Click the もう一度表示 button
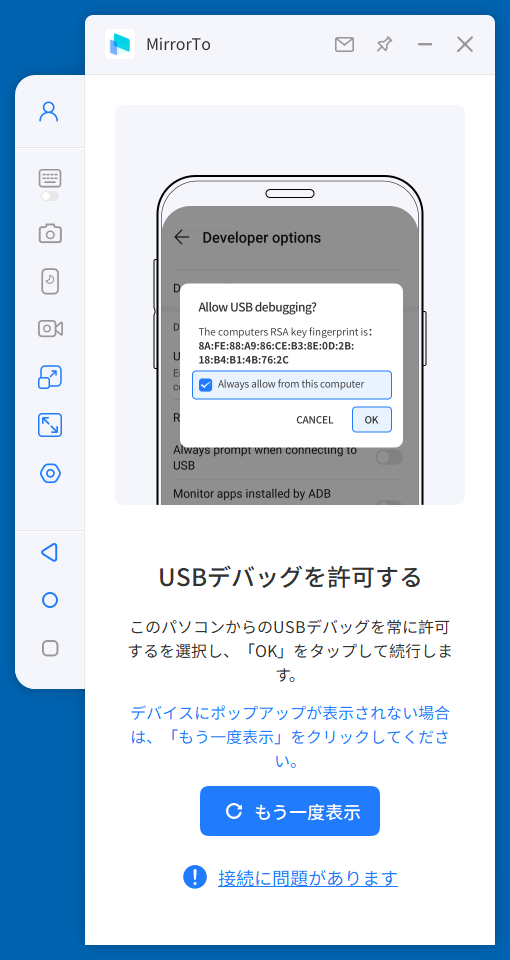 tap(290, 811)
